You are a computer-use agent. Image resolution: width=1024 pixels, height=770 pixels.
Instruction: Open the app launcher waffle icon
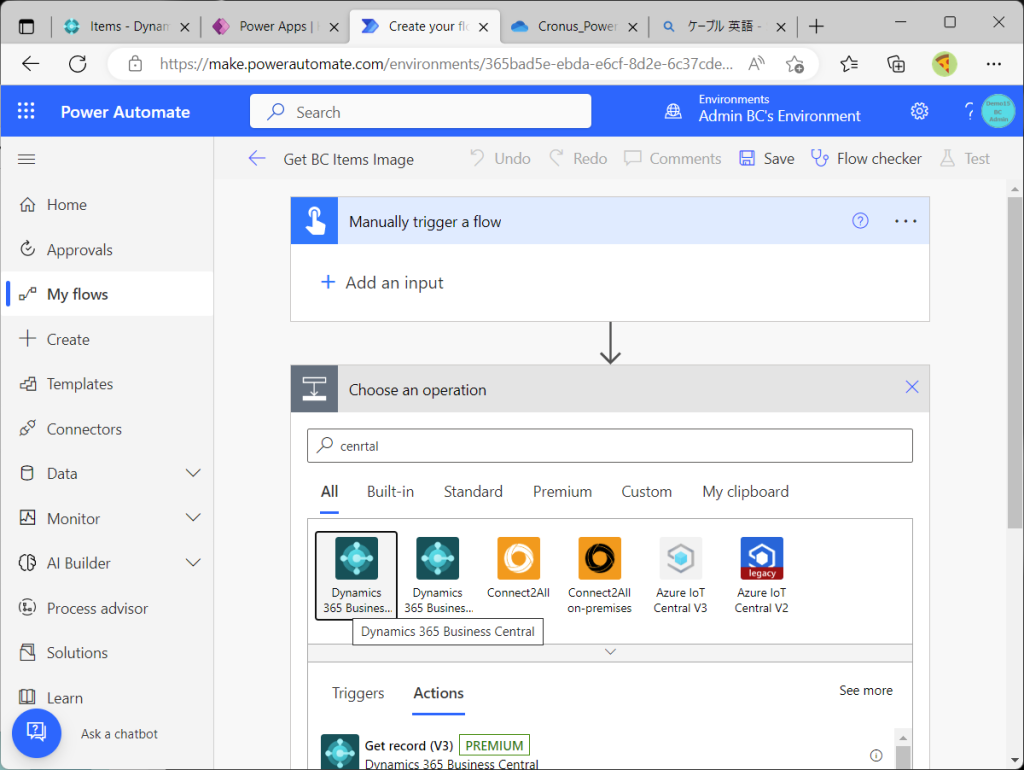26,111
